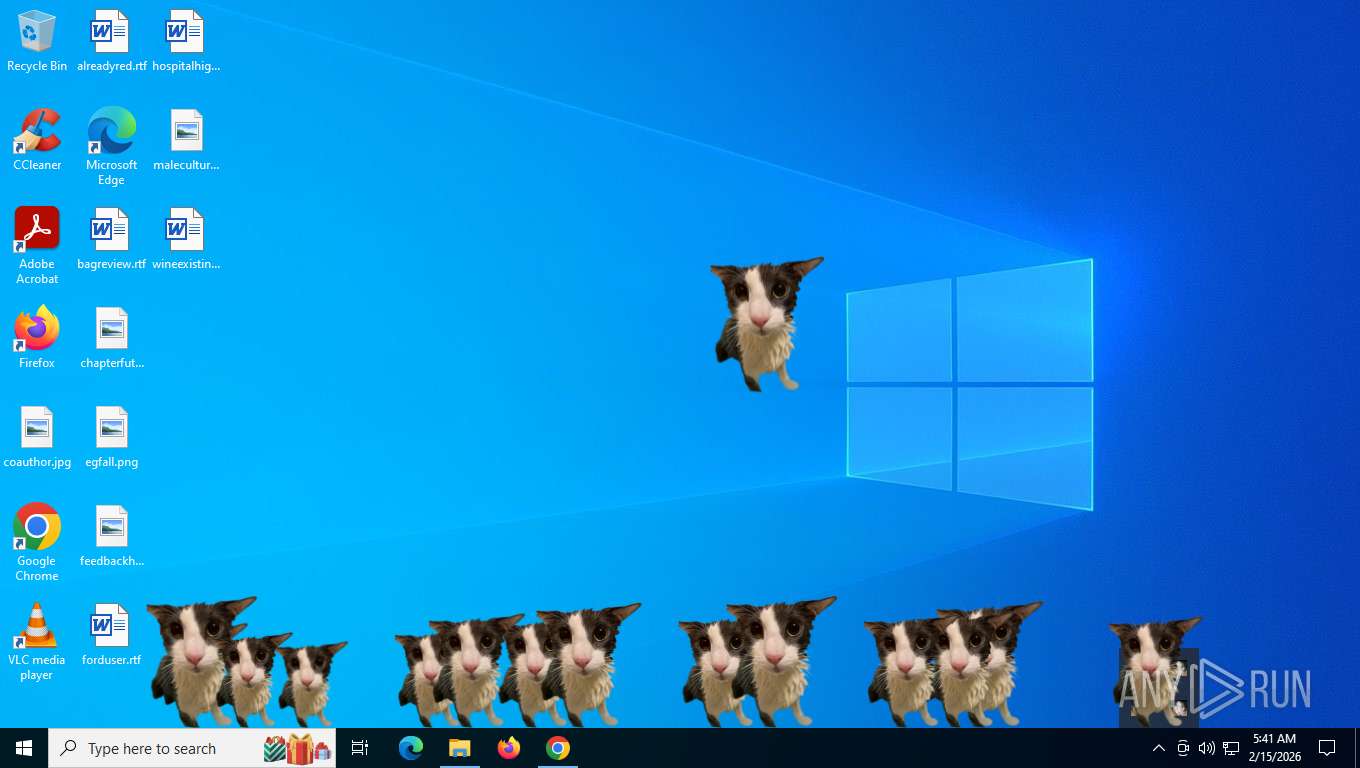Open the clock showing 5:41 AM
1360x768 pixels.
click(1274, 748)
